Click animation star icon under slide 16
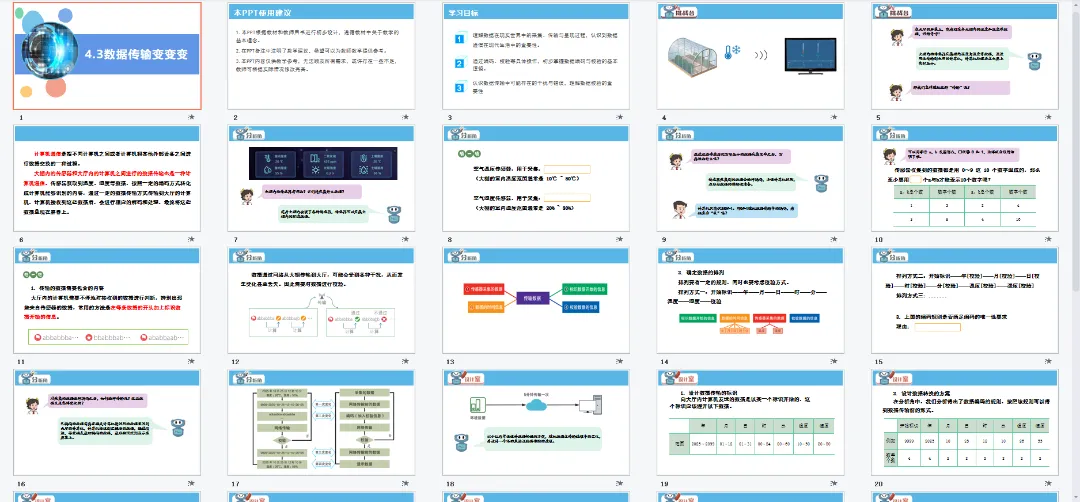Image resolution: width=1080 pixels, height=502 pixels. point(192,484)
